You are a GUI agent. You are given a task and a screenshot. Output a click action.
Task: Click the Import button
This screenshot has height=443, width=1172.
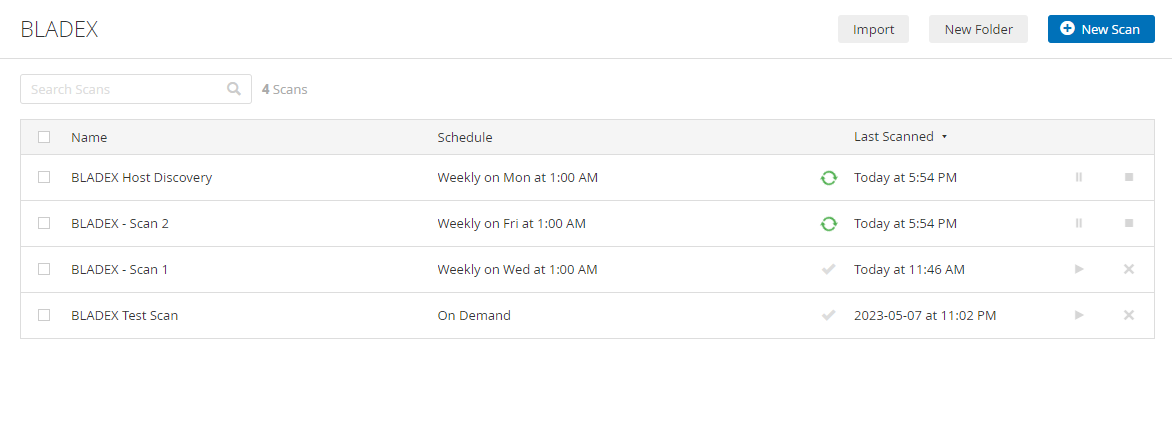click(x=873, y=29)
